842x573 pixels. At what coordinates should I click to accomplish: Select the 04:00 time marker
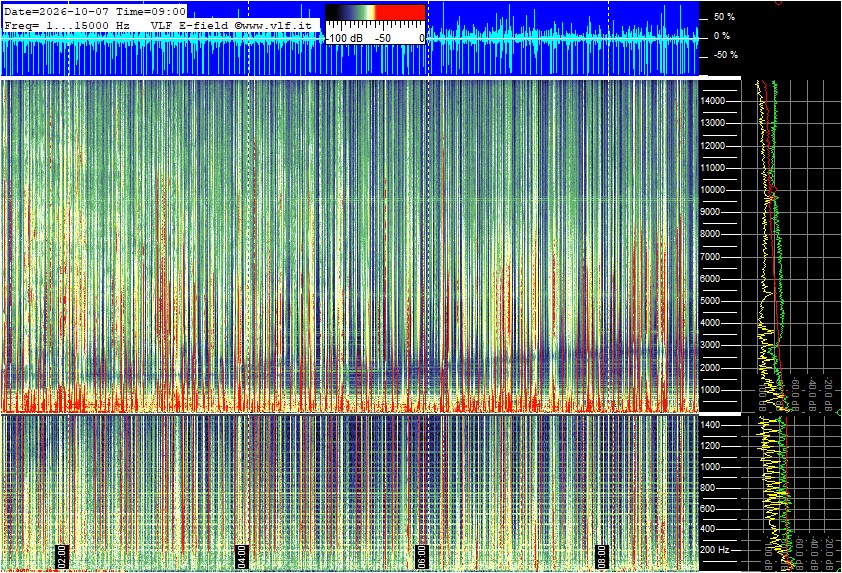point(242,556)
